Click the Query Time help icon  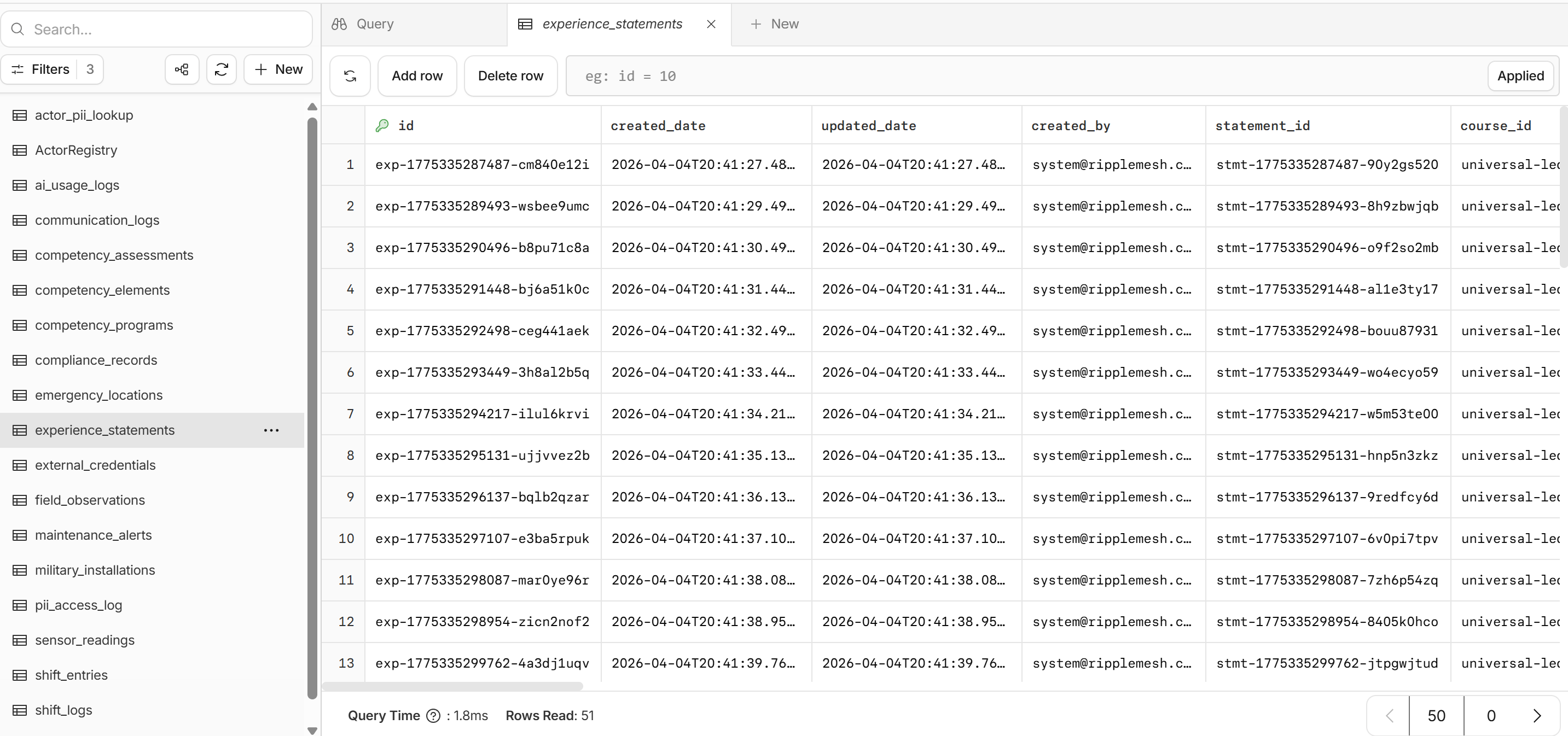433,715
